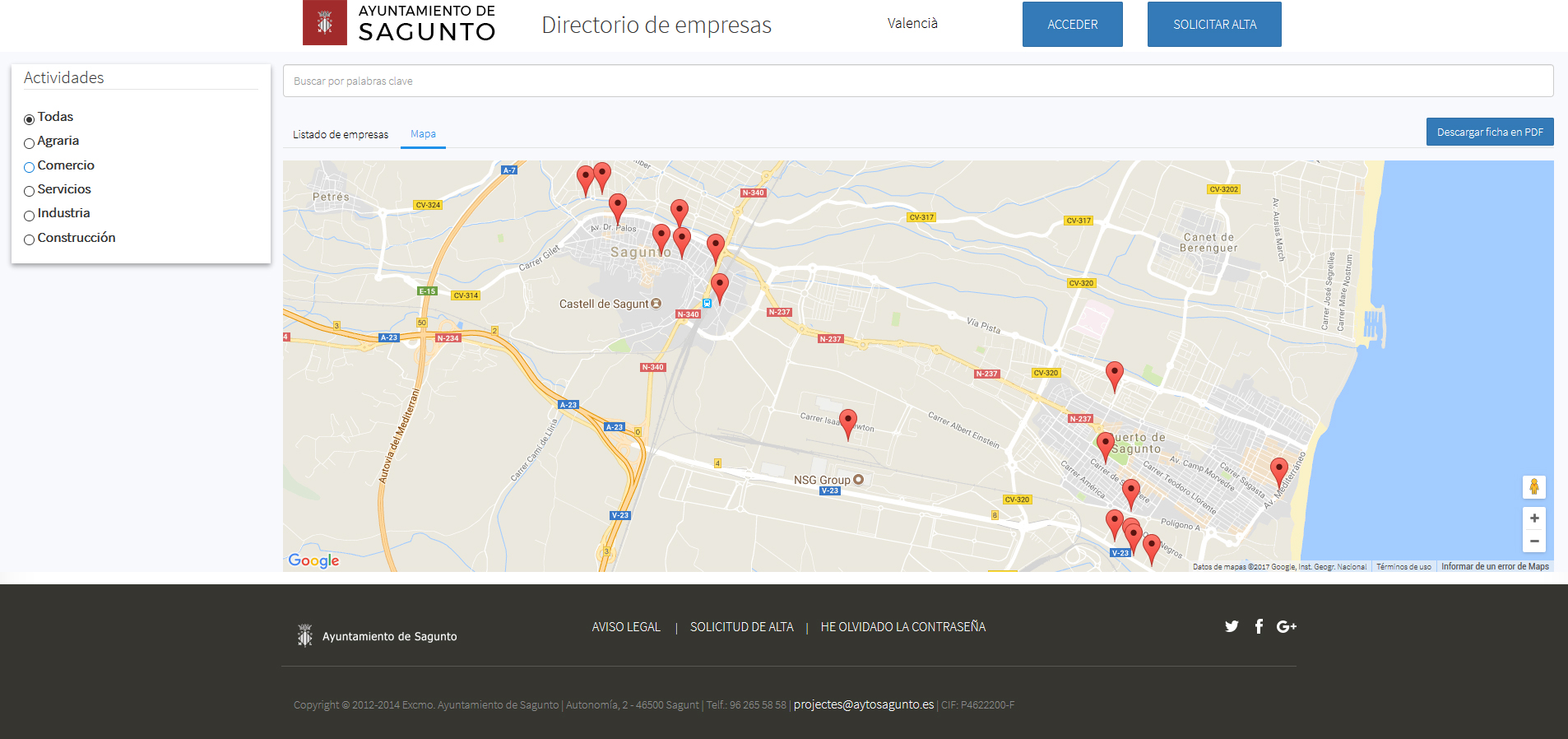Select the Agraria activity filter
1568x739 pixels.
click(30, 143)
